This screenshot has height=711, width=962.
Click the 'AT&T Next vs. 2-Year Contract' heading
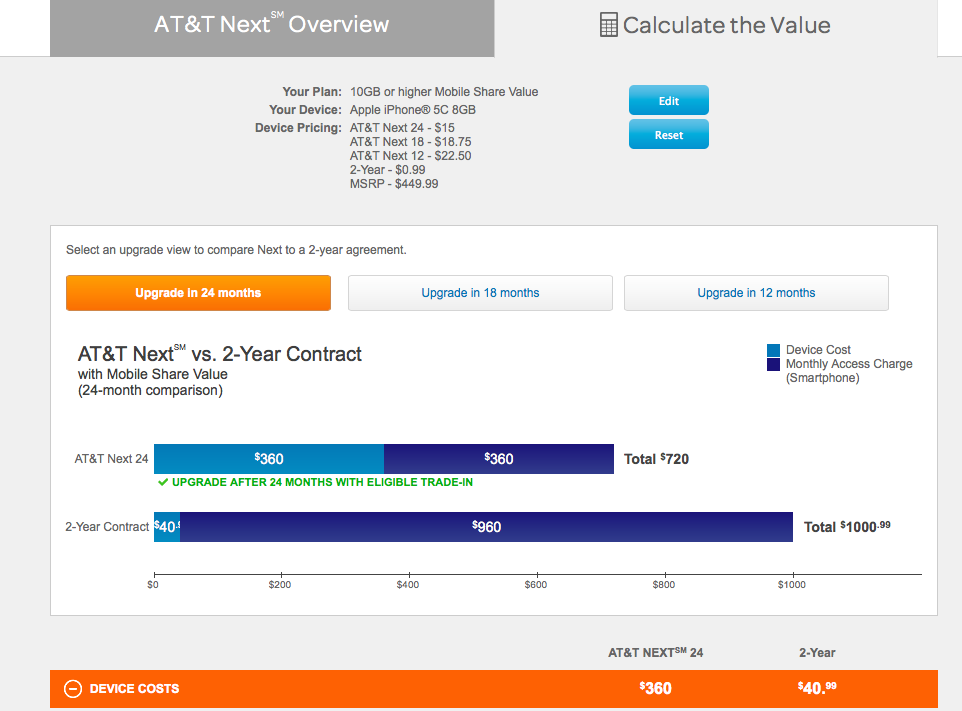click(x=220, y=354)
